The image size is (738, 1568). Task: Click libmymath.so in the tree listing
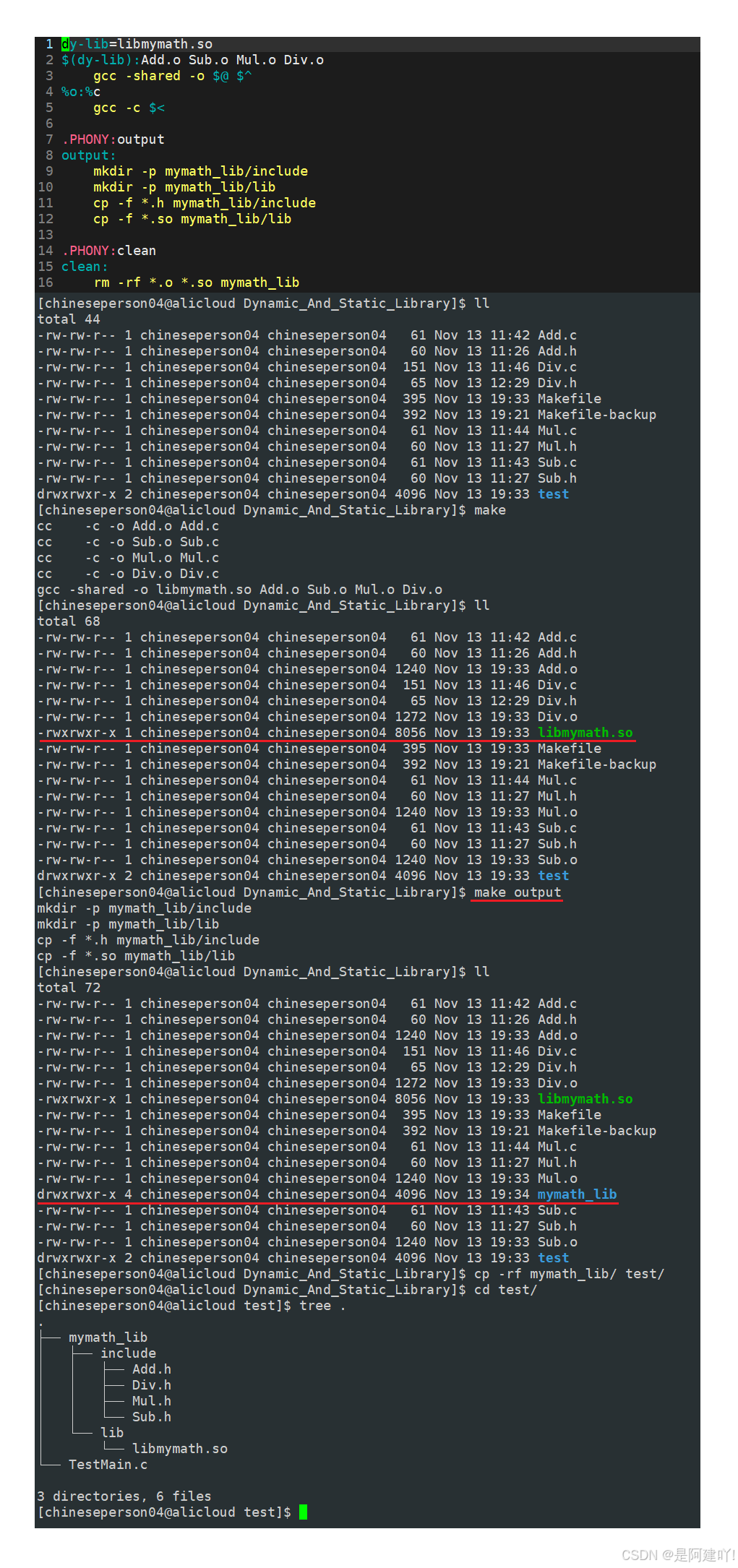pyautogui.click(x=180, y=1449)
